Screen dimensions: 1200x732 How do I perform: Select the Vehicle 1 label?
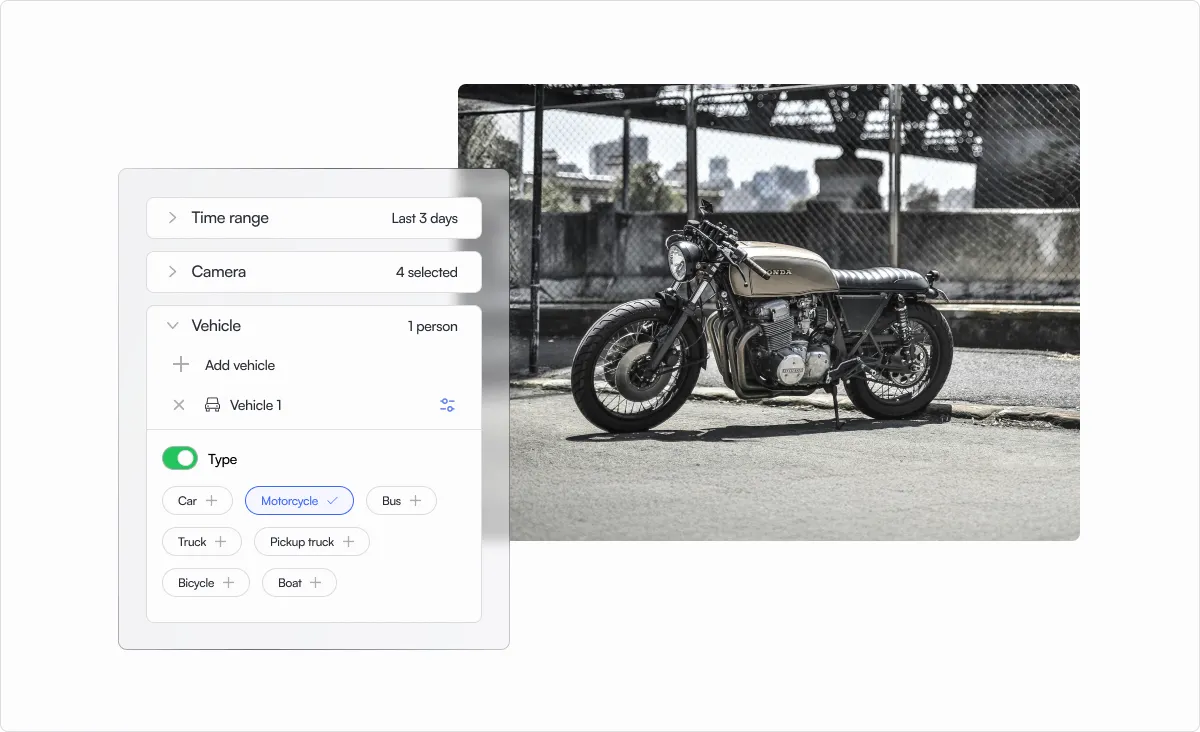coord(256,405)
